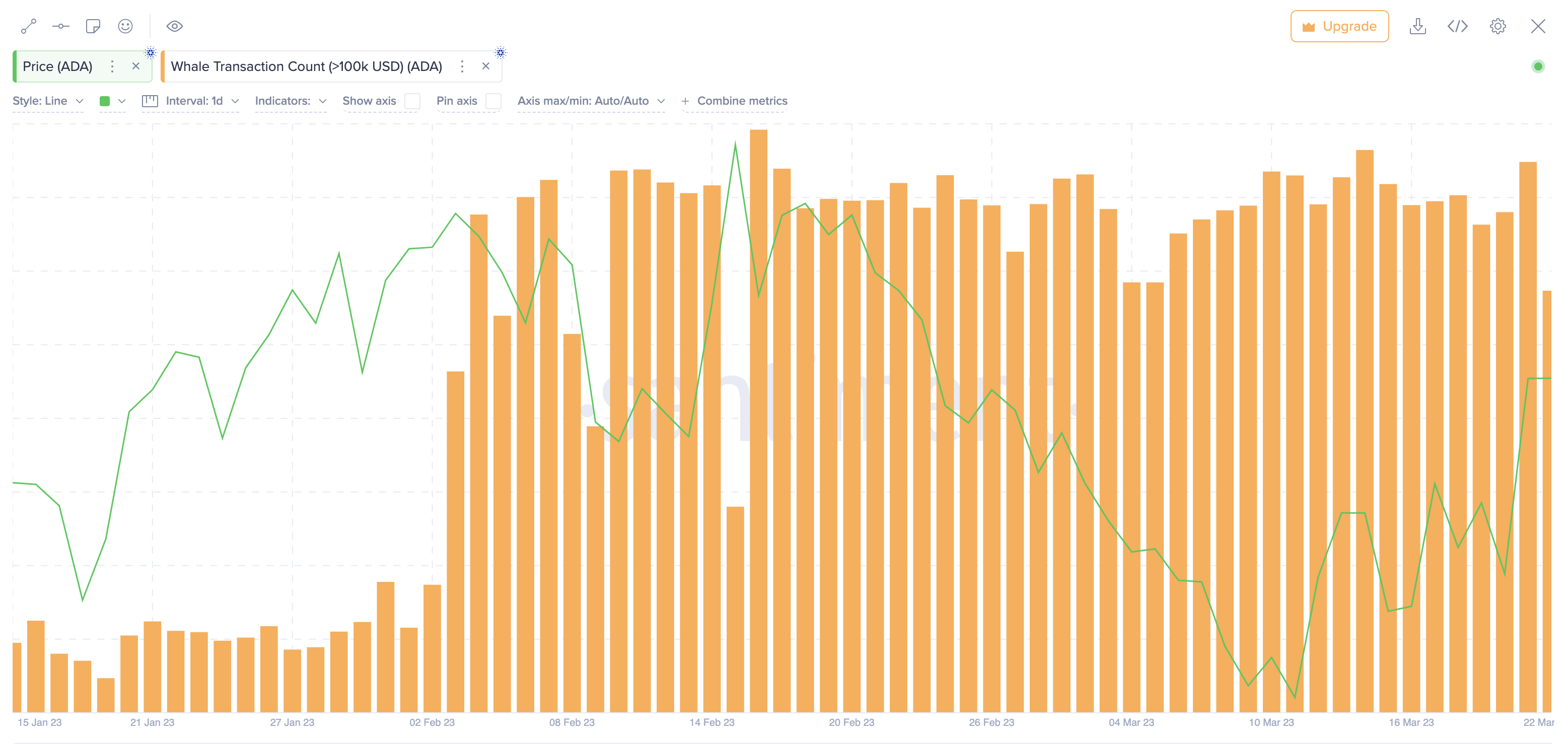The width and height of the screenshot is (1568, 744).
Task: Click Combine metrics
Action: [x=735, y=101]
